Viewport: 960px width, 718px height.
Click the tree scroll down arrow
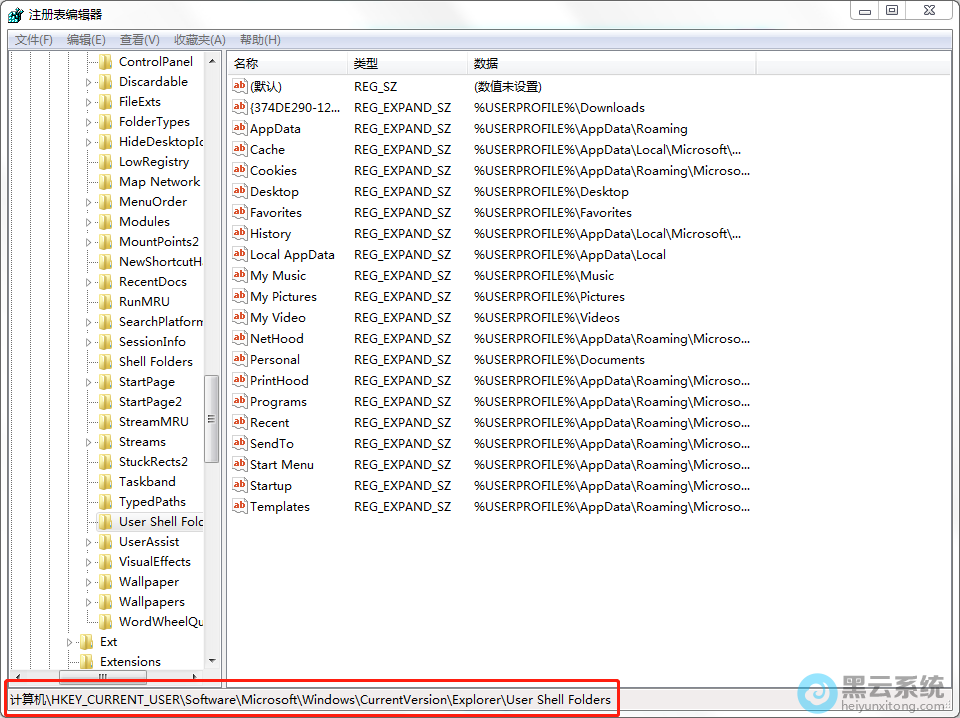(x=211, y=661)
